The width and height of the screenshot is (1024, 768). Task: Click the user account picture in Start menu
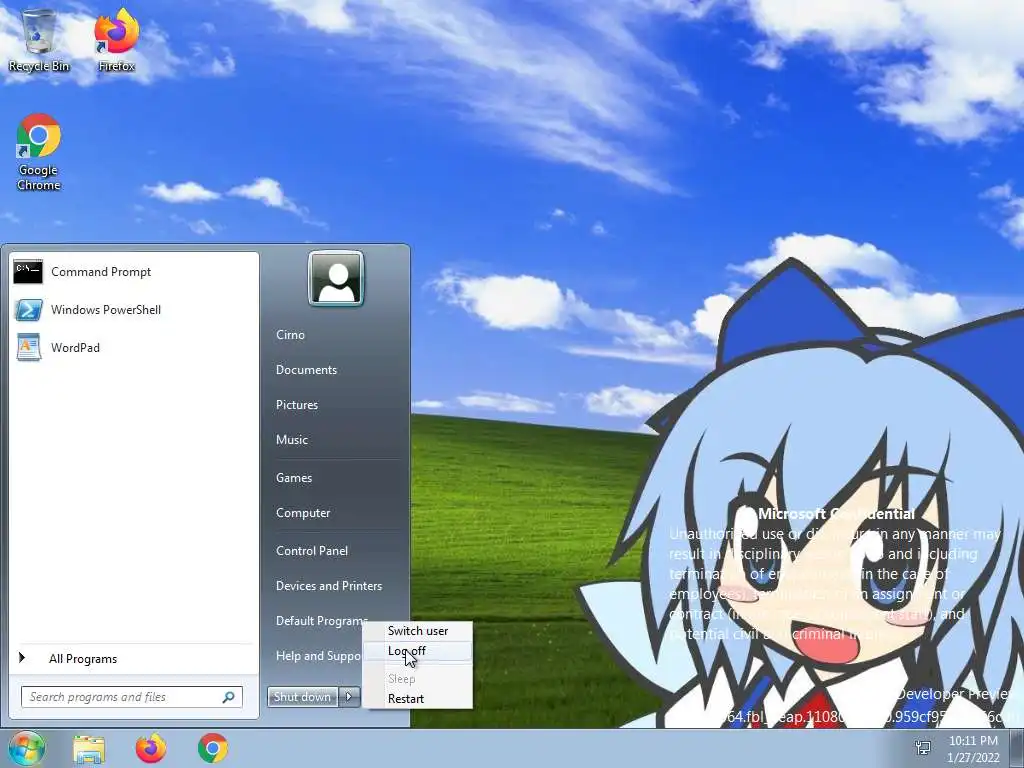coord(336,278)
